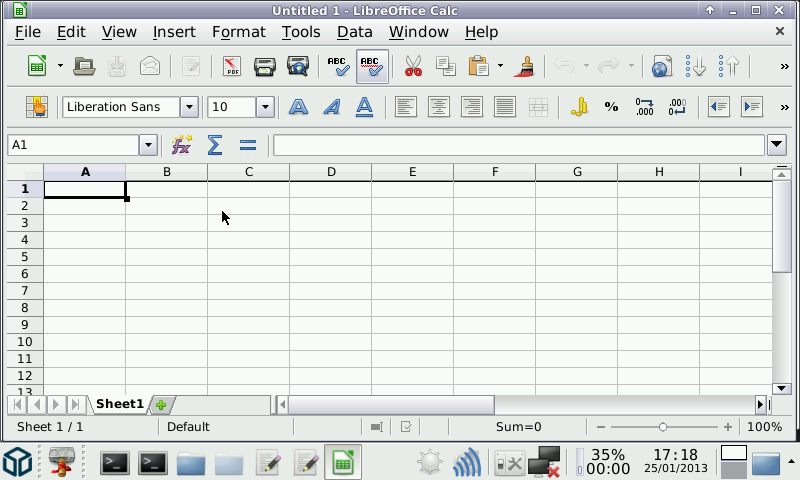Screen dimensions: 800x480
Task: Export document directly as PDF
Action: (x=232, y=67)
